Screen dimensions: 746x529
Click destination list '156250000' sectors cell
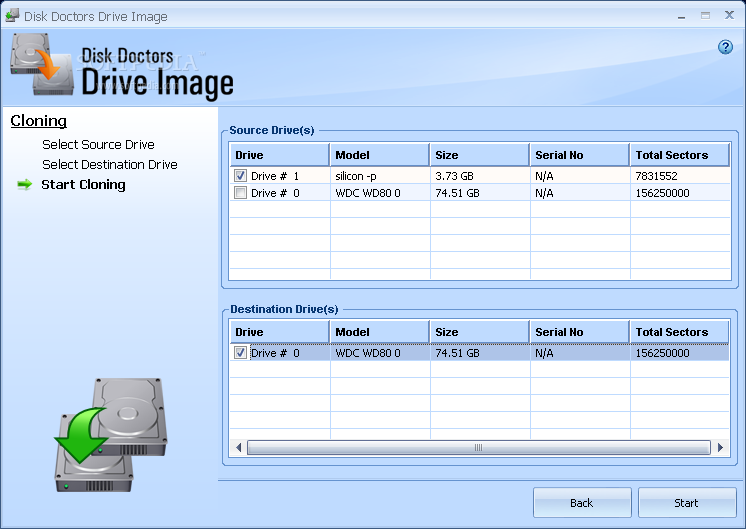pos(662,353)
